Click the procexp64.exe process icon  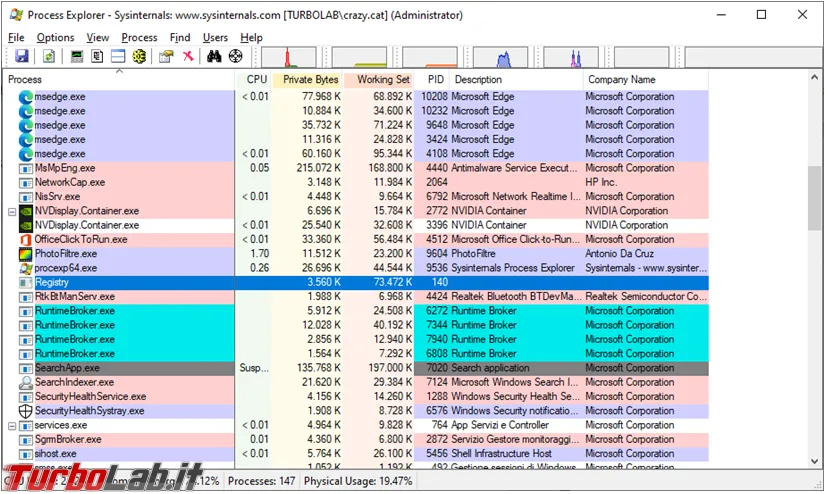tap(25, 268)
